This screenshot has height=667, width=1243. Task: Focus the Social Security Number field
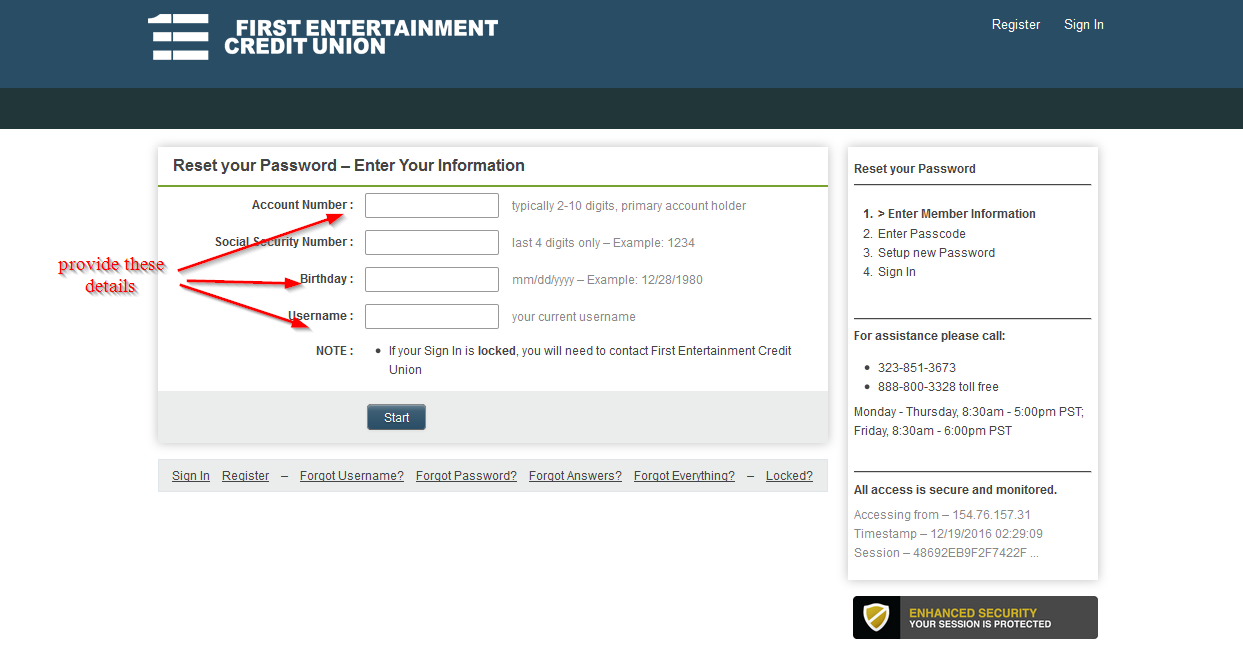432,243
